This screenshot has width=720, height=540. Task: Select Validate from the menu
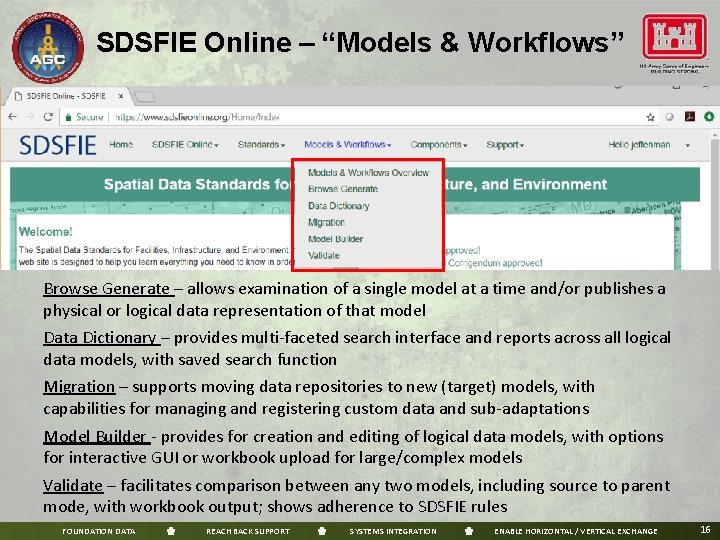tap(324, 255)
